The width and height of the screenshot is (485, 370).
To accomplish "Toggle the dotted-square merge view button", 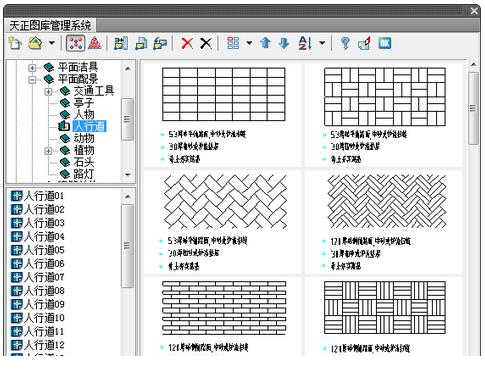I will pos(75,43).
